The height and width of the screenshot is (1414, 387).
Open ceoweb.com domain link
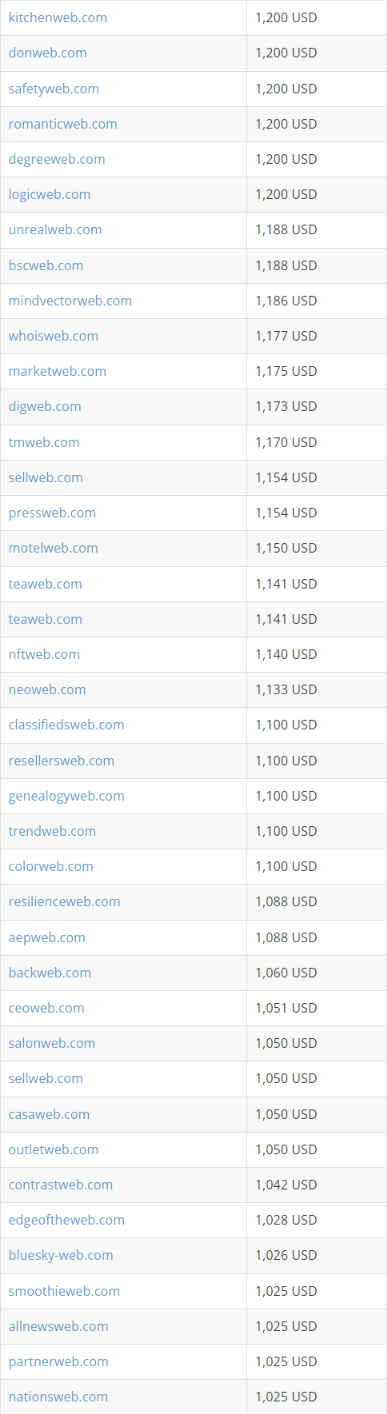pos(46,1008)
